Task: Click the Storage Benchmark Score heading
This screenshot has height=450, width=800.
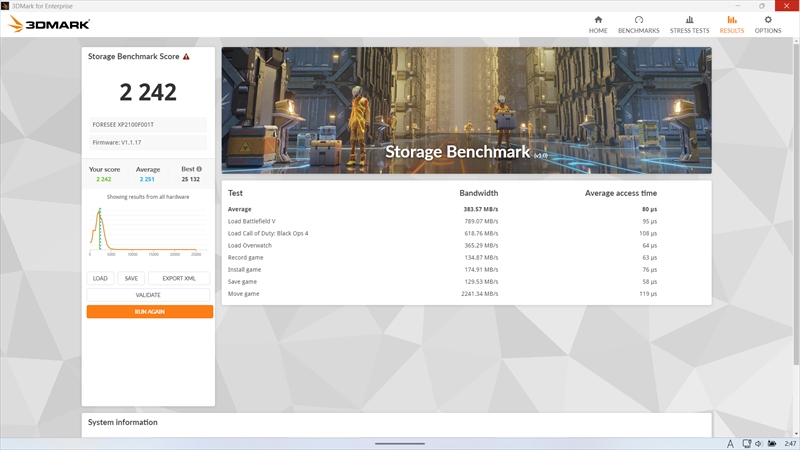Action: click(134, 57)
